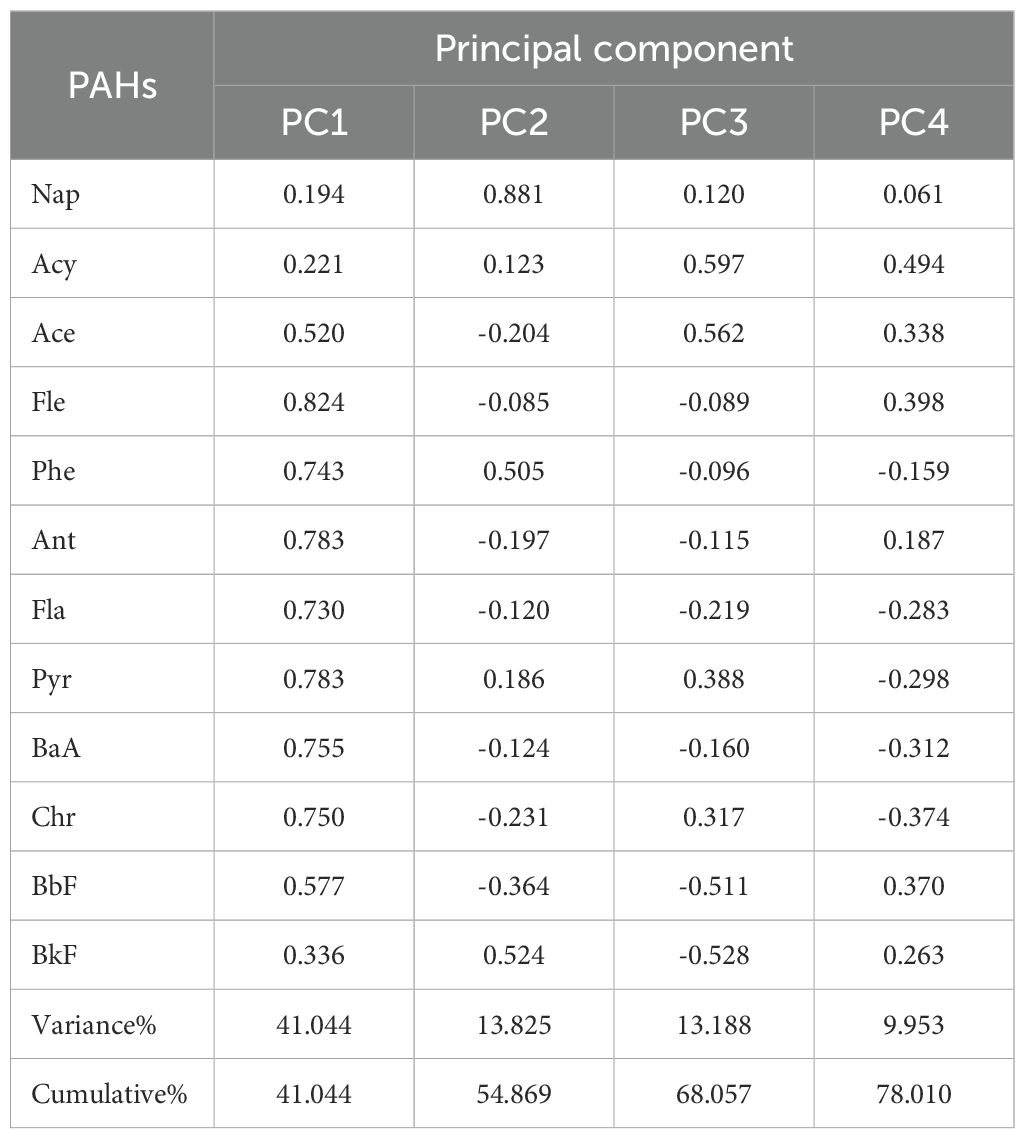
Task: Select the Chr PC4 value -0.374
Action: [914, 817]
